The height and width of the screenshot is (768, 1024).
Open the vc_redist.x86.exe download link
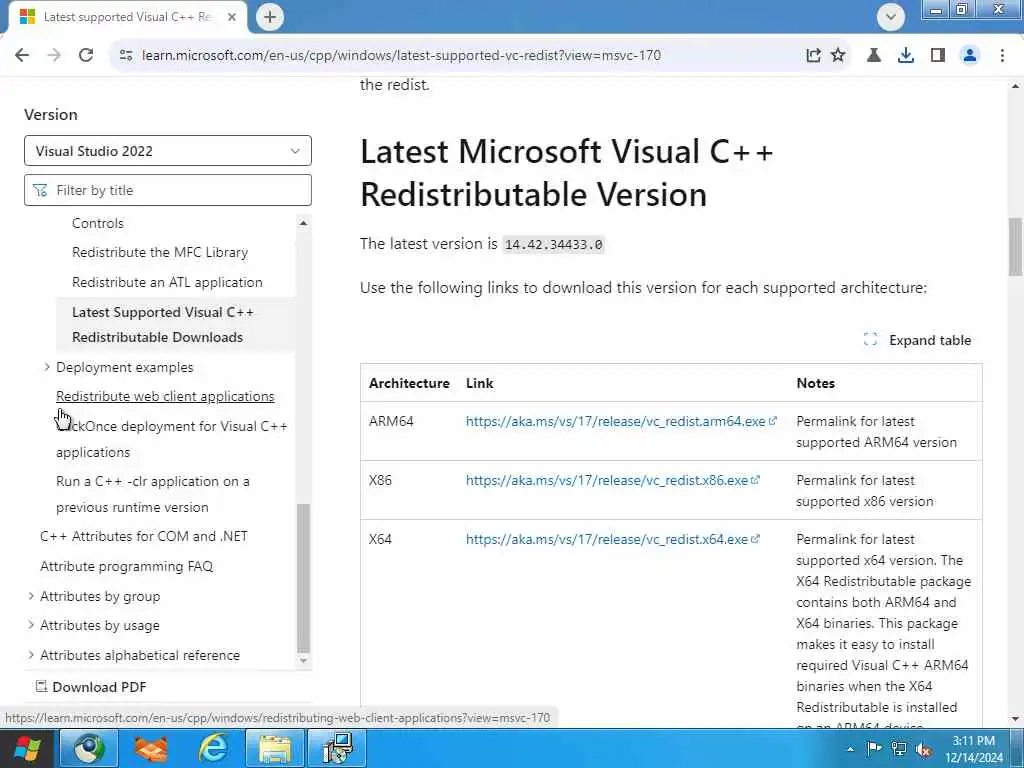pos(612,480)
